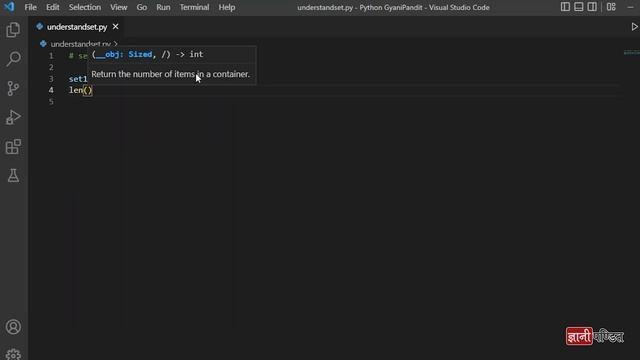Click line number 3 in gutter

pyautogui.click(x=51, y=78)
